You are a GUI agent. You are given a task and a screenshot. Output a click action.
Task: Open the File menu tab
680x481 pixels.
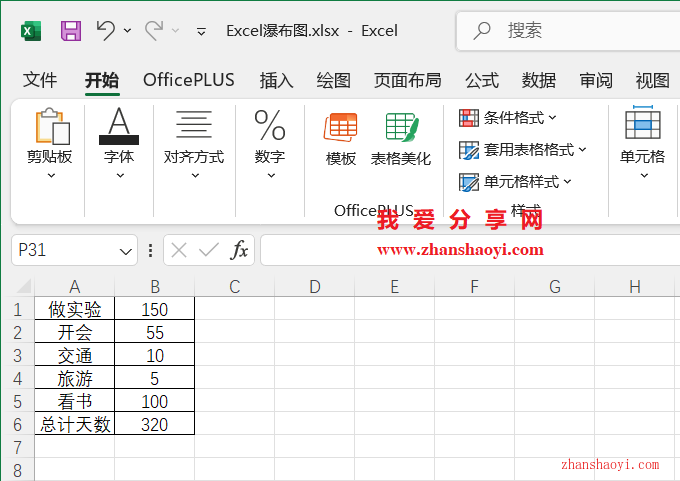click(x=40, y=81)
